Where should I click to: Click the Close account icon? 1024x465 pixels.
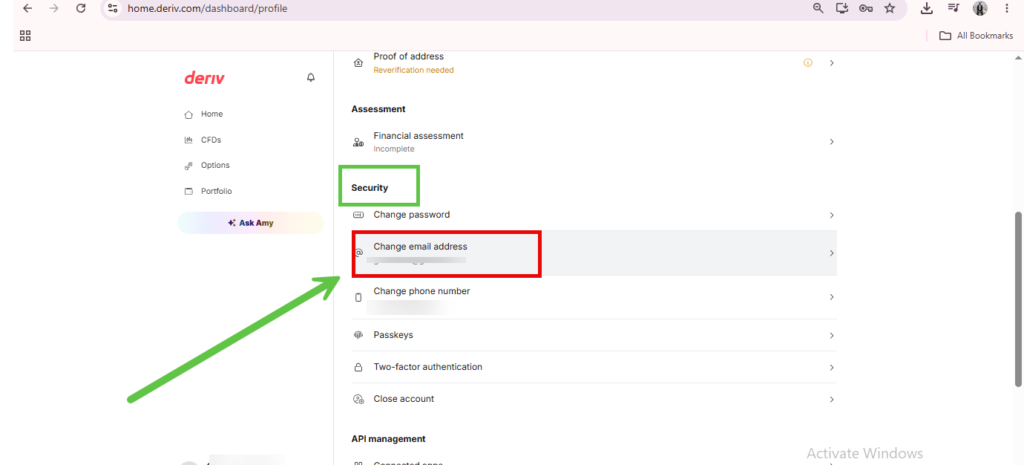pos(358,399)
